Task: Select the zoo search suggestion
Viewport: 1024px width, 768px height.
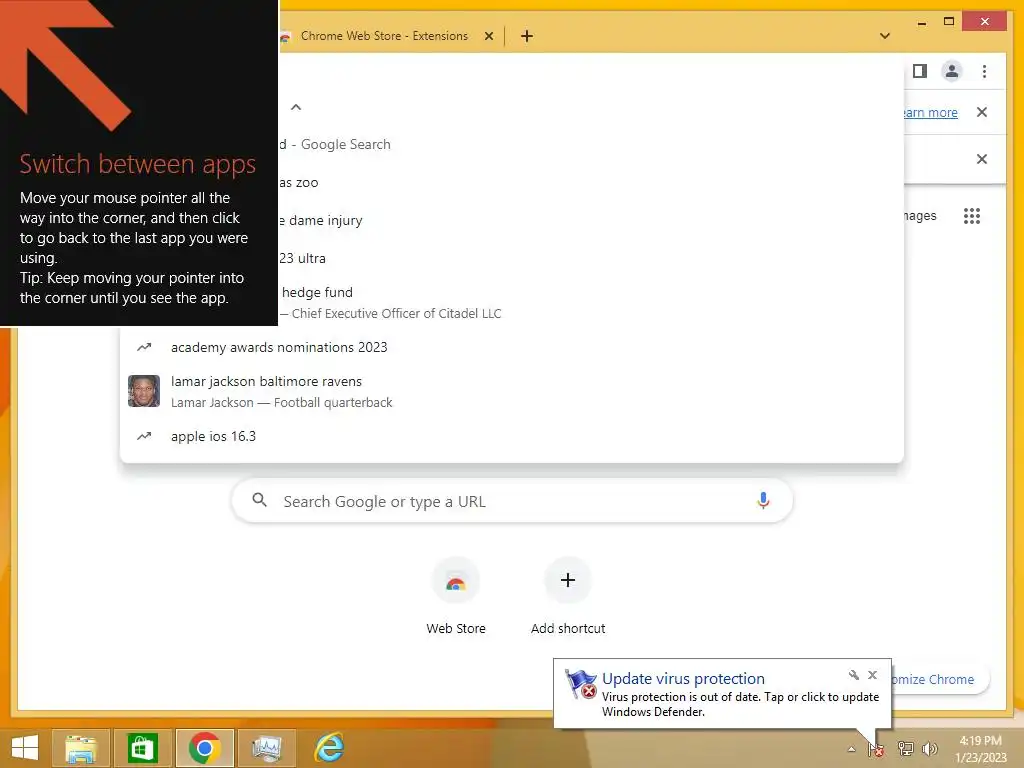Action: tap(590, 183)
